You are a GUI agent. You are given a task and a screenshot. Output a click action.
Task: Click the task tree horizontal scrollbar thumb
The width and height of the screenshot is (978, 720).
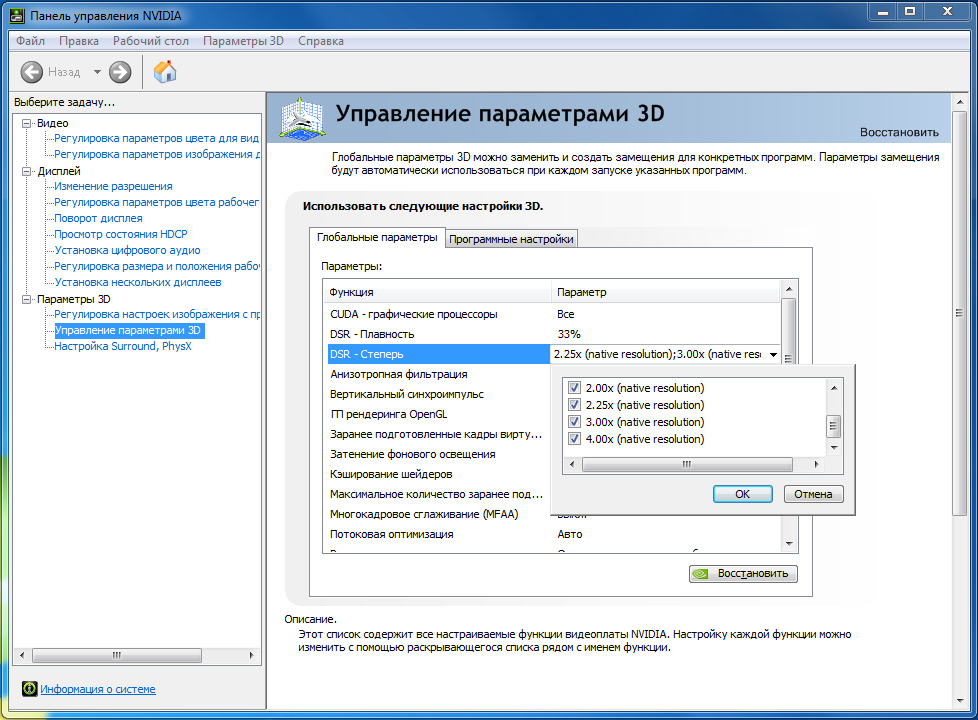pyautogui.click(x=117, y=655)
